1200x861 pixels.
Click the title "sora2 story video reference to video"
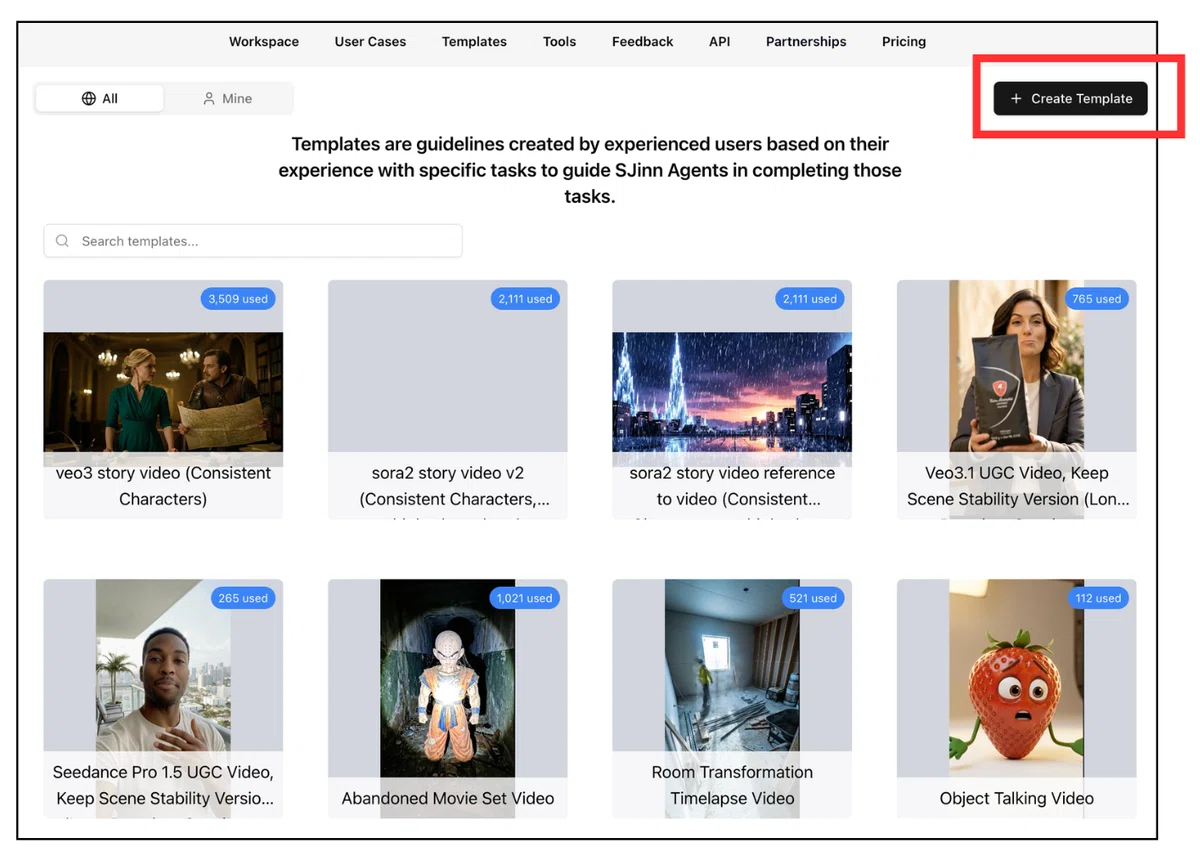point(732,486)
